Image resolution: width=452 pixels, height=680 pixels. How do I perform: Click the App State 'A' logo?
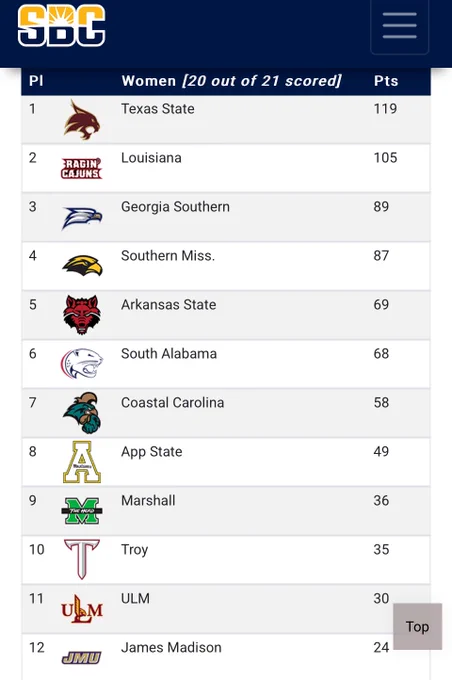(82, 462)
